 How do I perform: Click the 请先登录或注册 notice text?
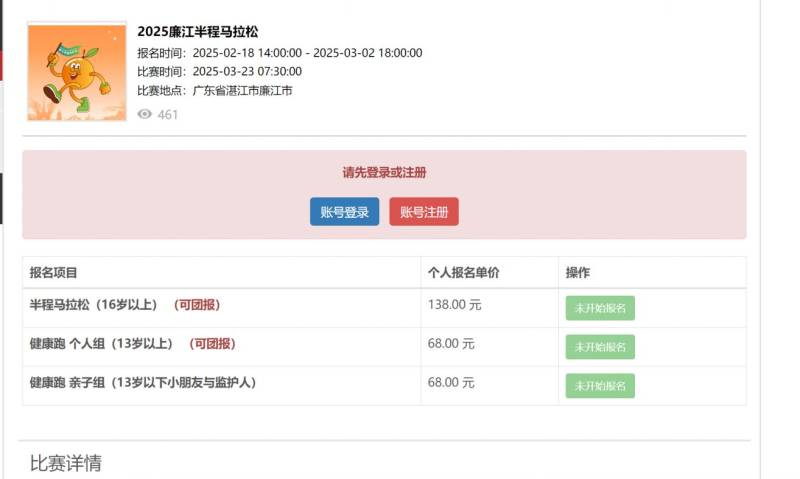[384, 173]
